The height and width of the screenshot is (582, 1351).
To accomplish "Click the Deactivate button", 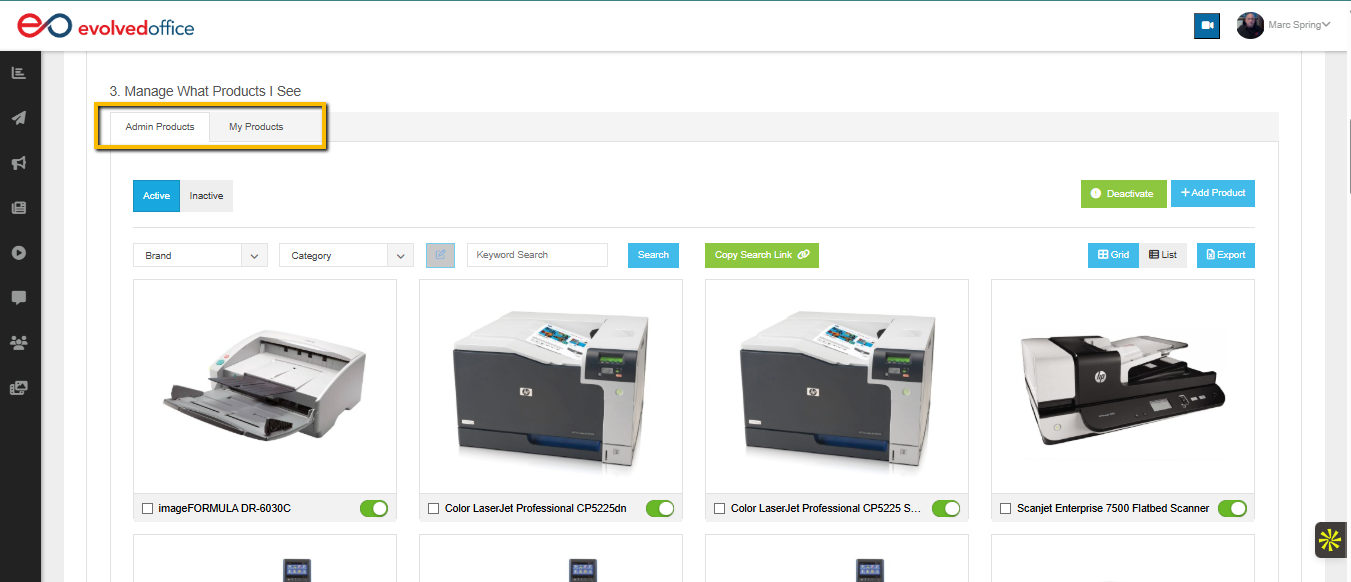I will pyautogui.click(x=1123, y=194).
